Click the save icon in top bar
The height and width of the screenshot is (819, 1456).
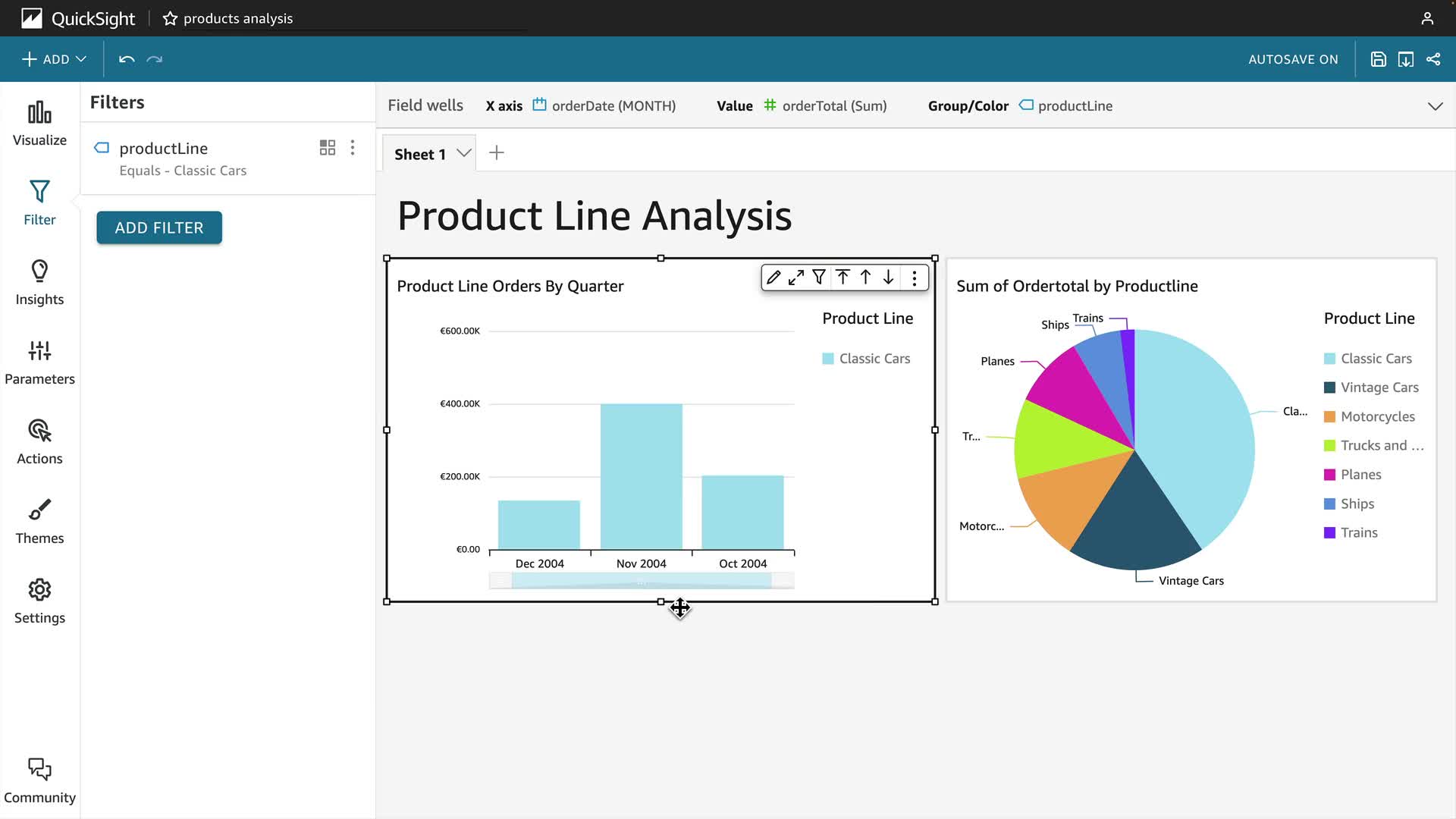click(x=1378, y=59)
